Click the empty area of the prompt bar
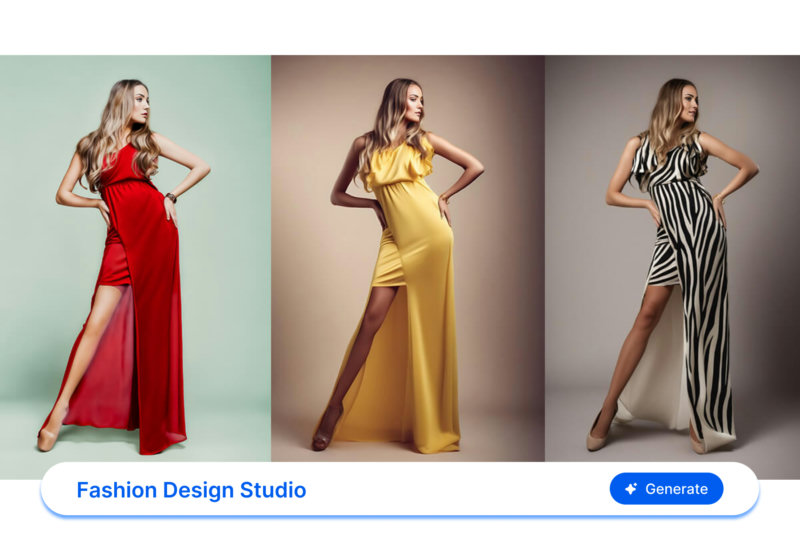The width and height of the screenshot is (800, 533). [450, 490]
